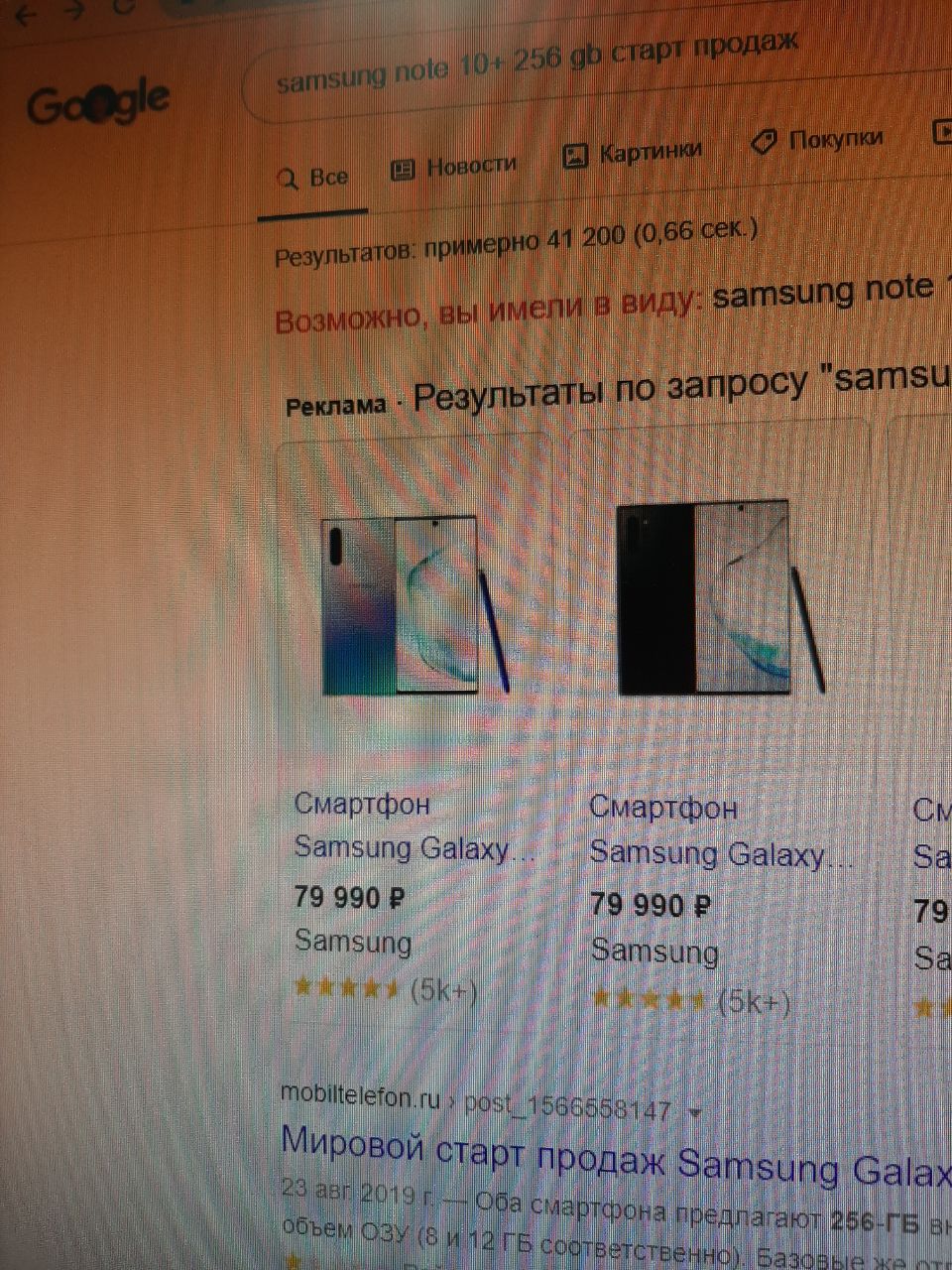Image resolution: width=952 pixels, height=1270 pixels.
Task: Open the Картинки tab
Action: pyautogui.click(x=633, y=153)
